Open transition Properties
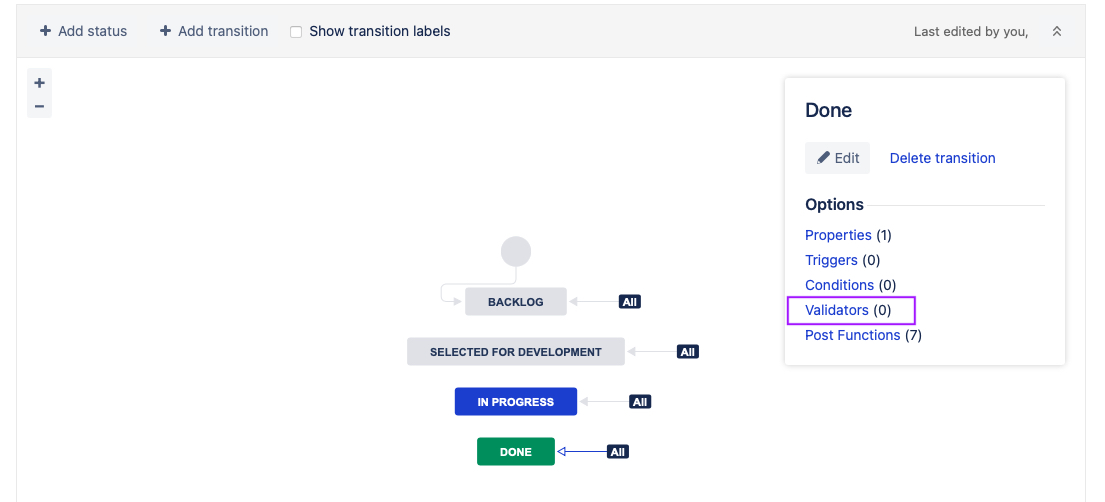This screenshot has width=1105, height=502. pyautogui.click(x=838, y=235)
